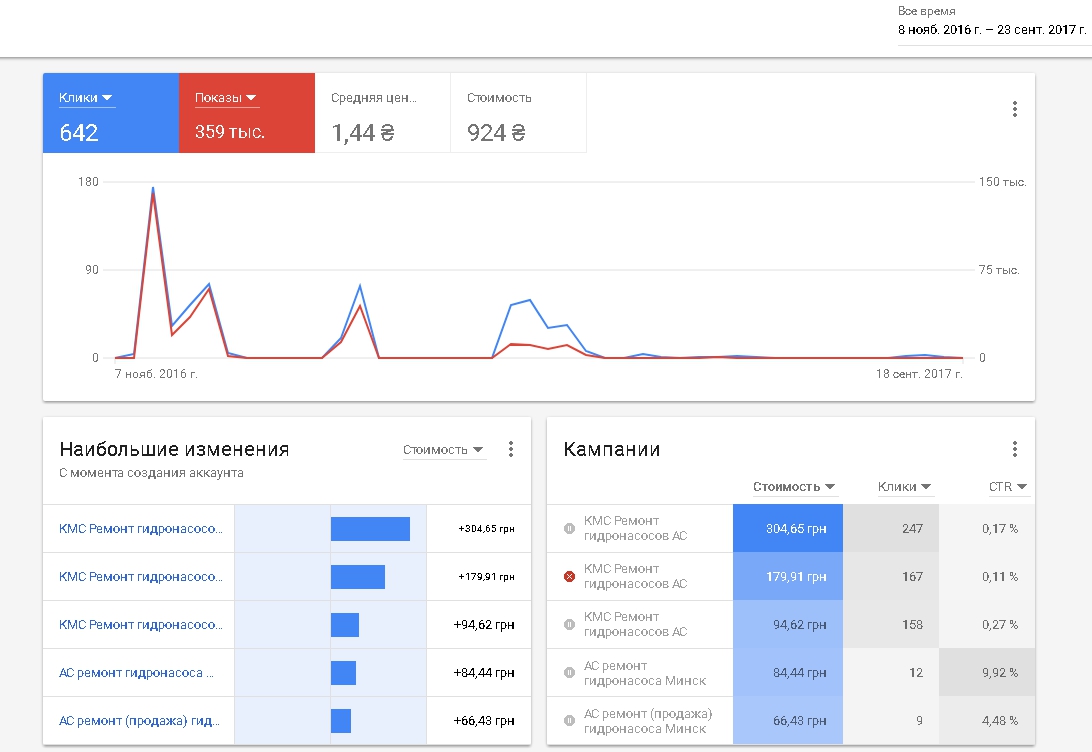Click paused status icon for 304,65 грн campaign
The image size is (1092, 752).
tap(569, 528)
